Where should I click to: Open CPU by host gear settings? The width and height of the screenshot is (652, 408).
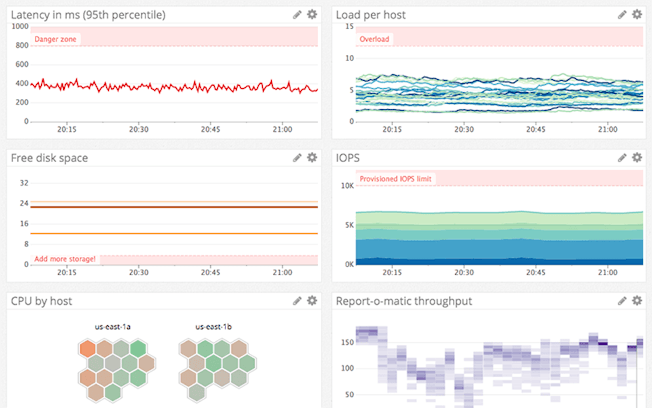click(x=312, y=300)
